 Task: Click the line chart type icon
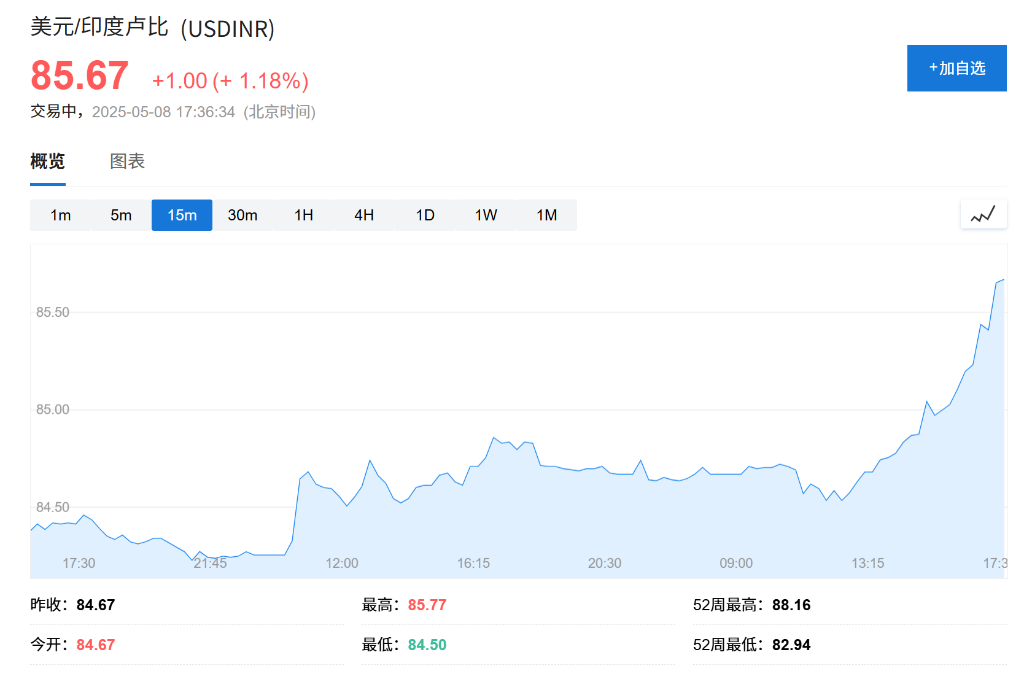click(983, 214)
